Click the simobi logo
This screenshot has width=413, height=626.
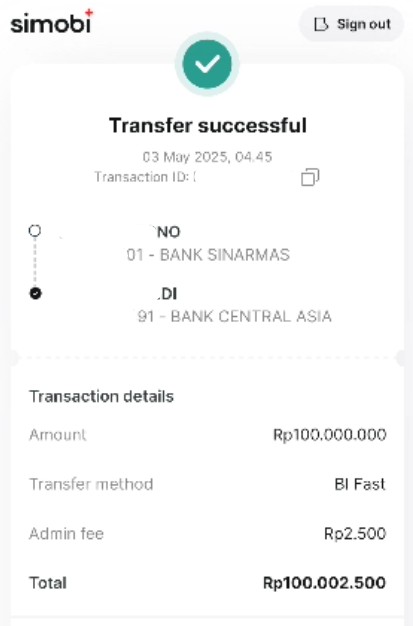click(x=52, y=22)
